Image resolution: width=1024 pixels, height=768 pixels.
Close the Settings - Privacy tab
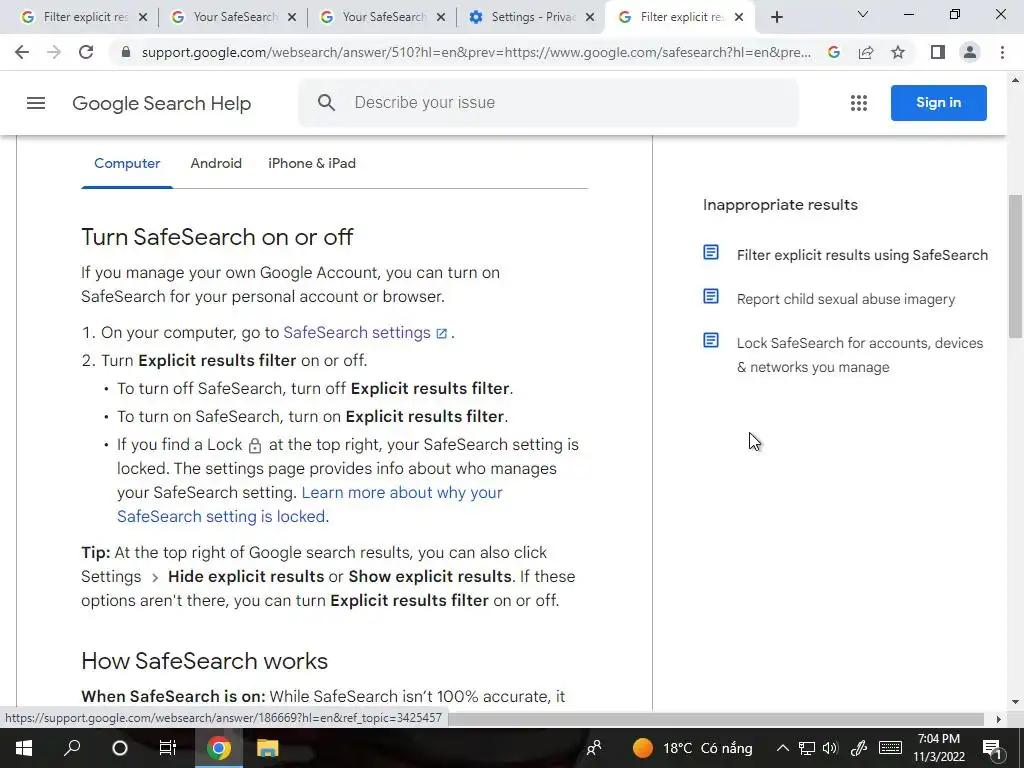[x=590, y=18]
